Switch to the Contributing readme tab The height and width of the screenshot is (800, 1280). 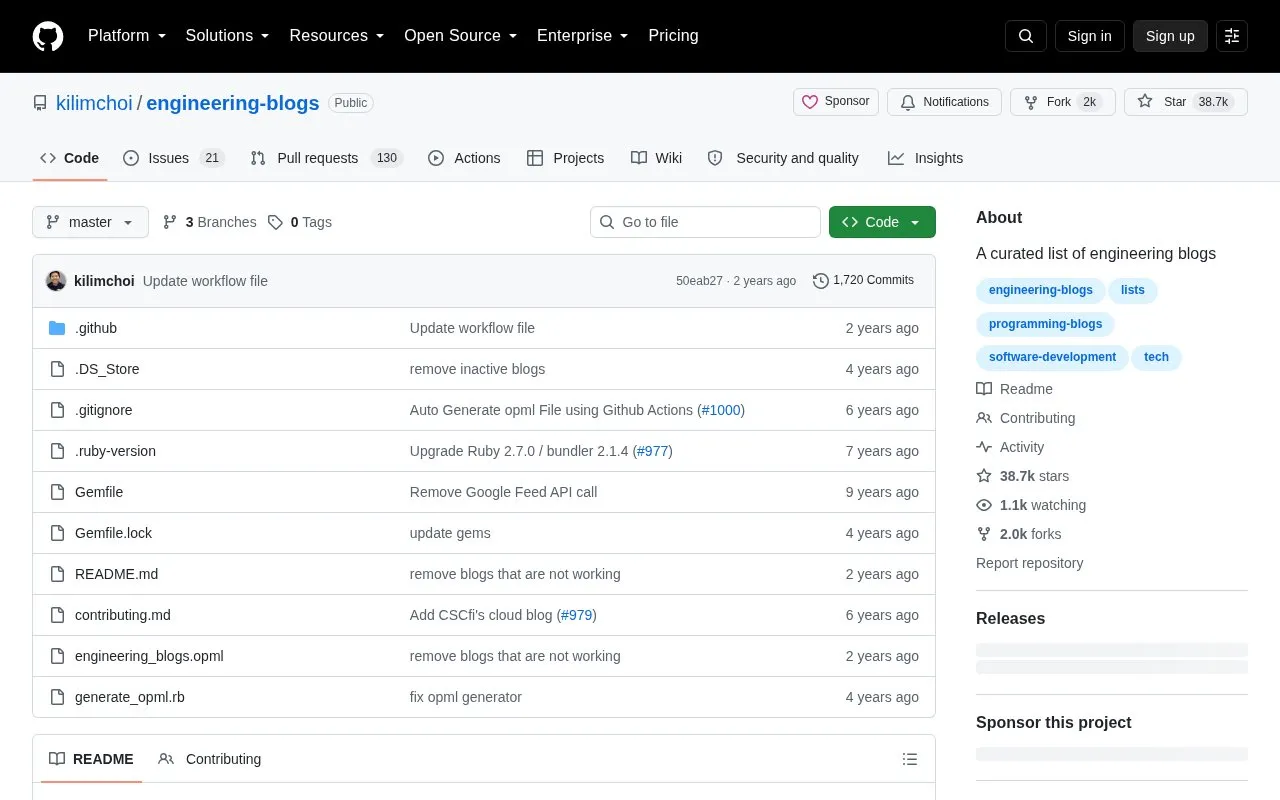[210, 759]
